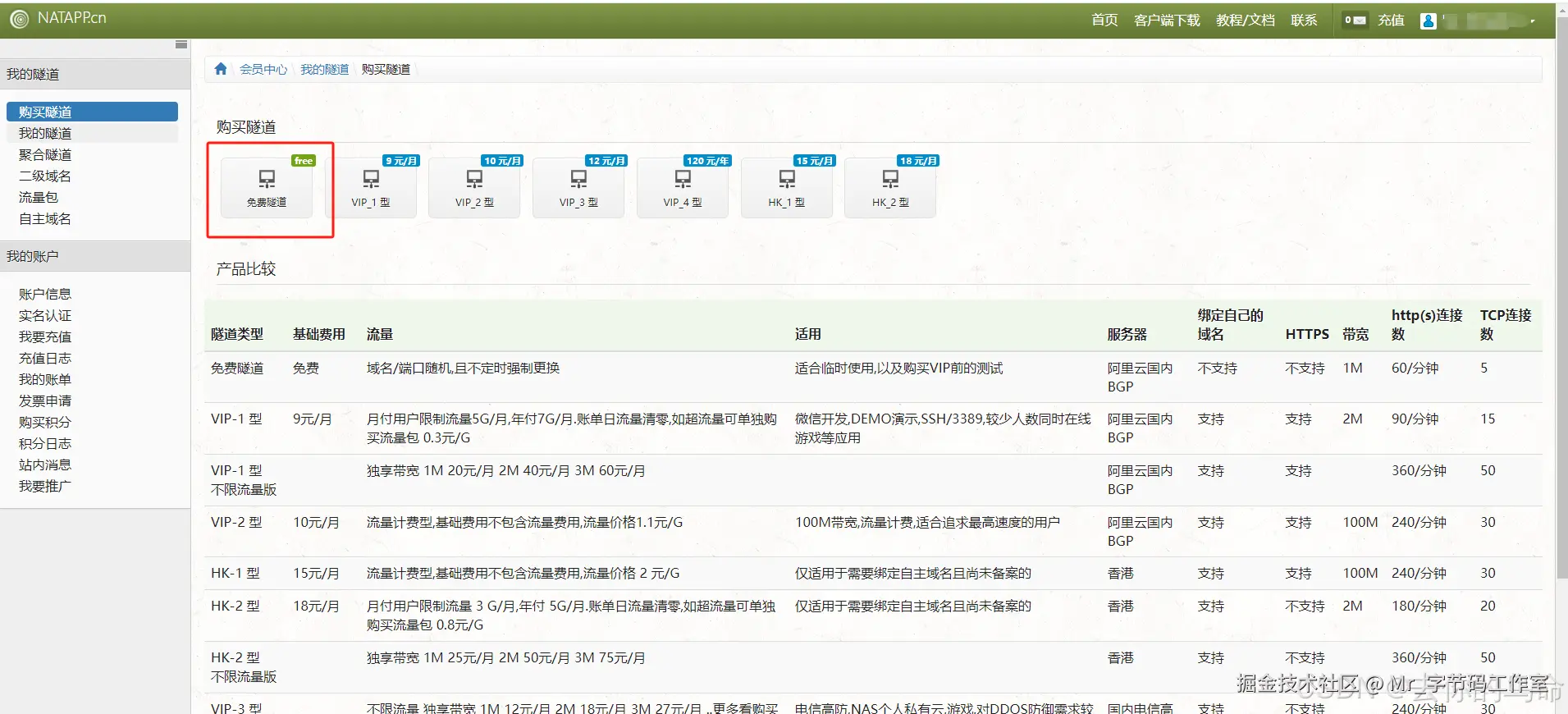
Task: Click the 带宽 column header
Action: point(1355,334)
